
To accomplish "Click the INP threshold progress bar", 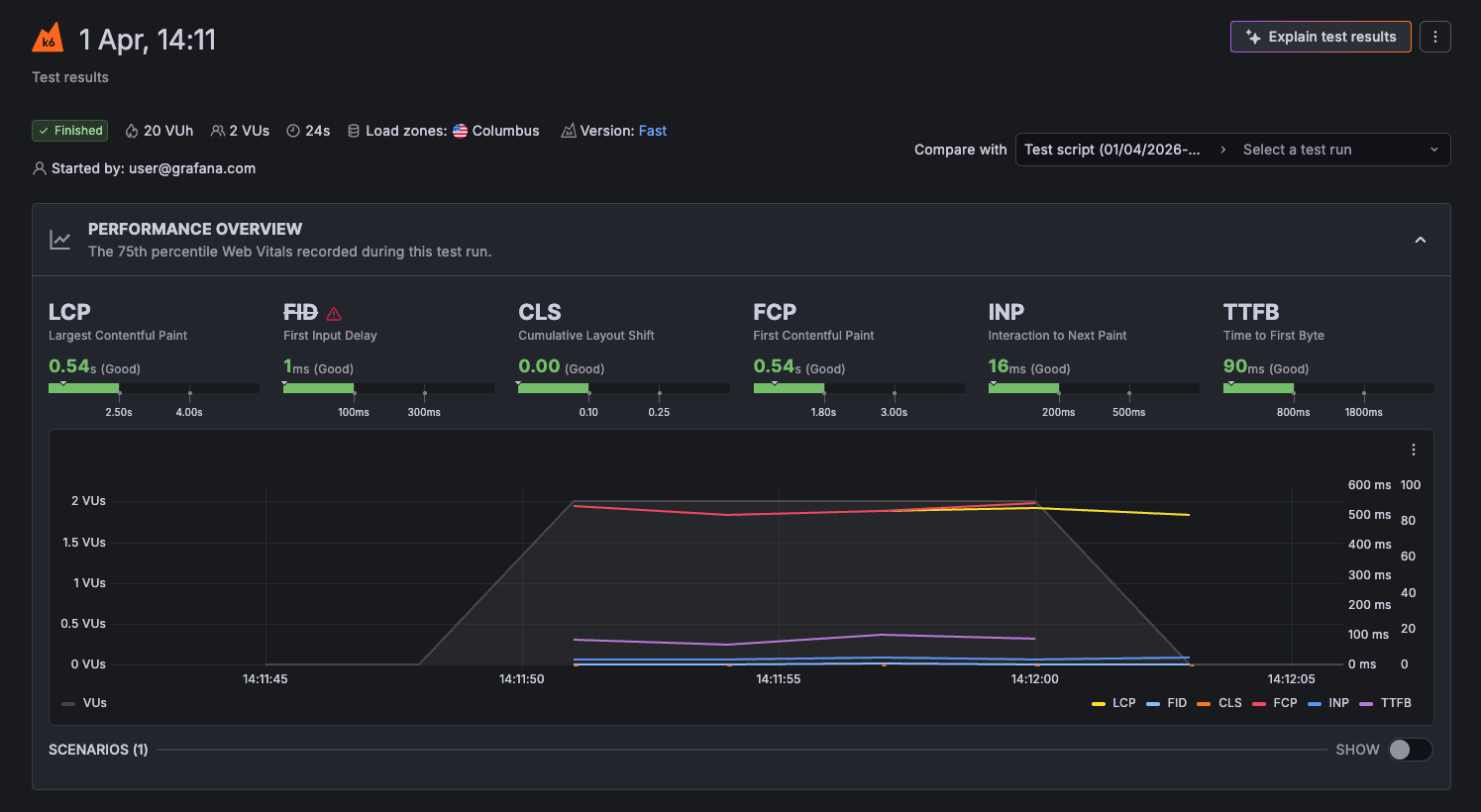I will [1094, 388].
